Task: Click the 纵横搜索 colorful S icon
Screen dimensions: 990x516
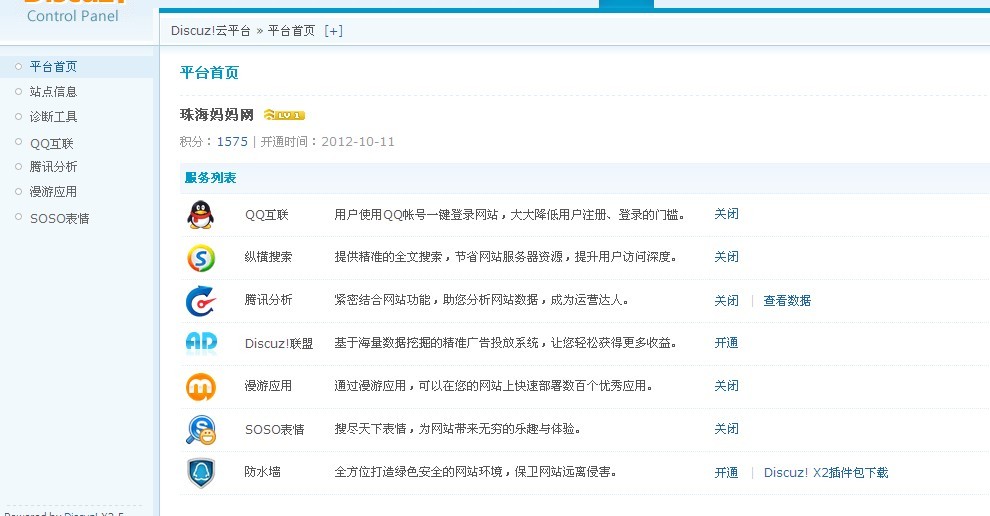Action: pyautogui.click(x=201, y=258)
